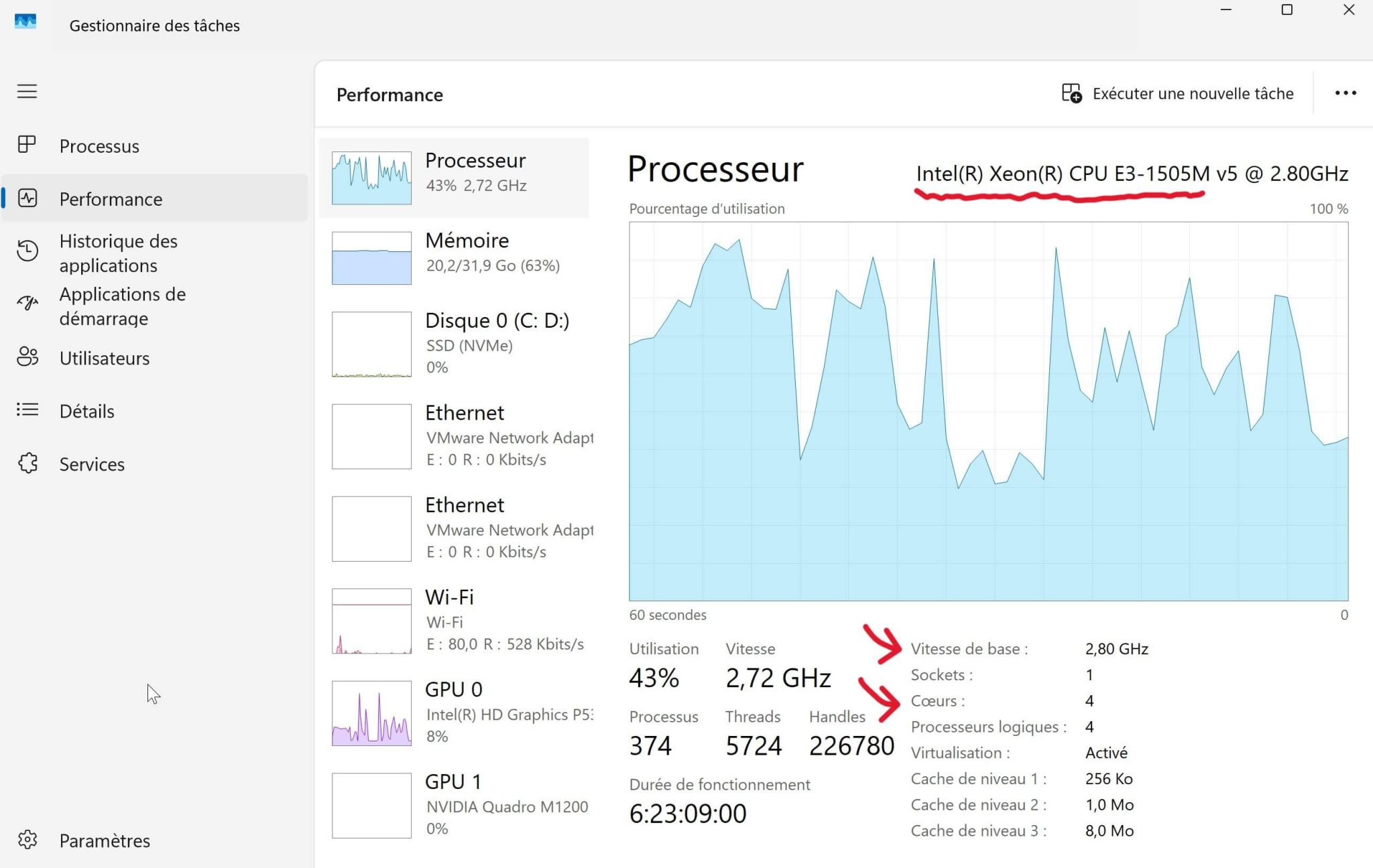1373x868 pixels.
Task: Toggle the hamburger navigation menu
Action: pyautogui.click(x=27, y=92)
